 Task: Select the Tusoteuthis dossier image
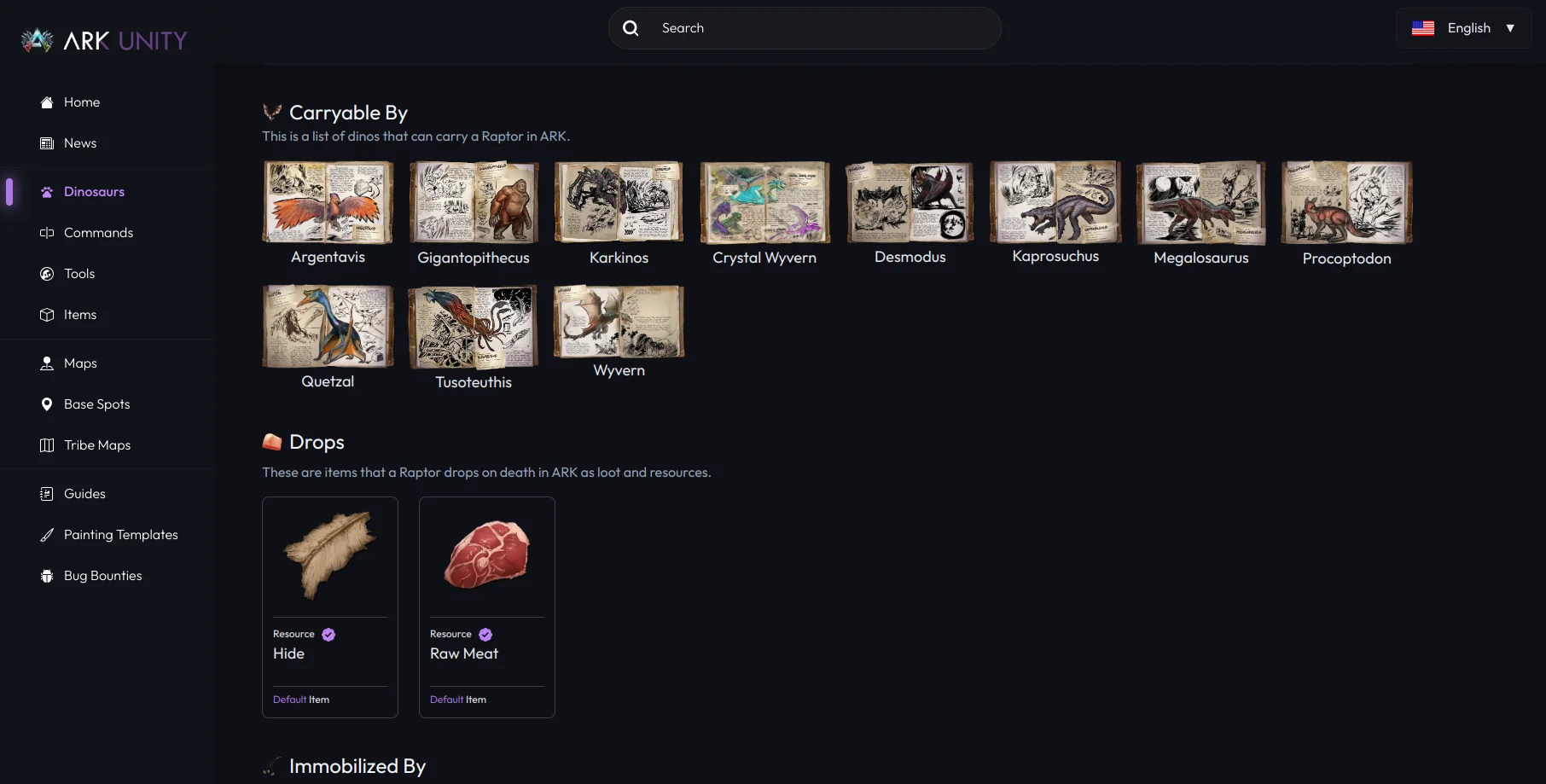tap(474, 327)
